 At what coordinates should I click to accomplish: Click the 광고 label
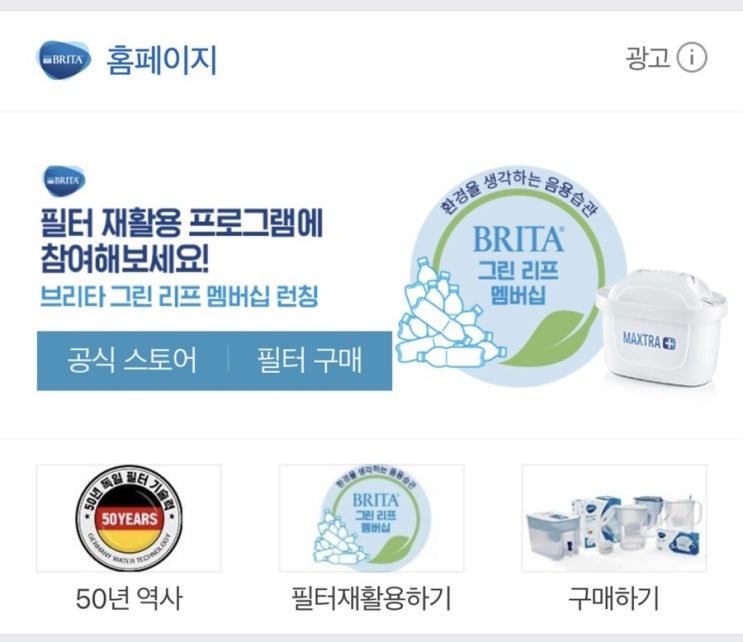pos(648,57)
